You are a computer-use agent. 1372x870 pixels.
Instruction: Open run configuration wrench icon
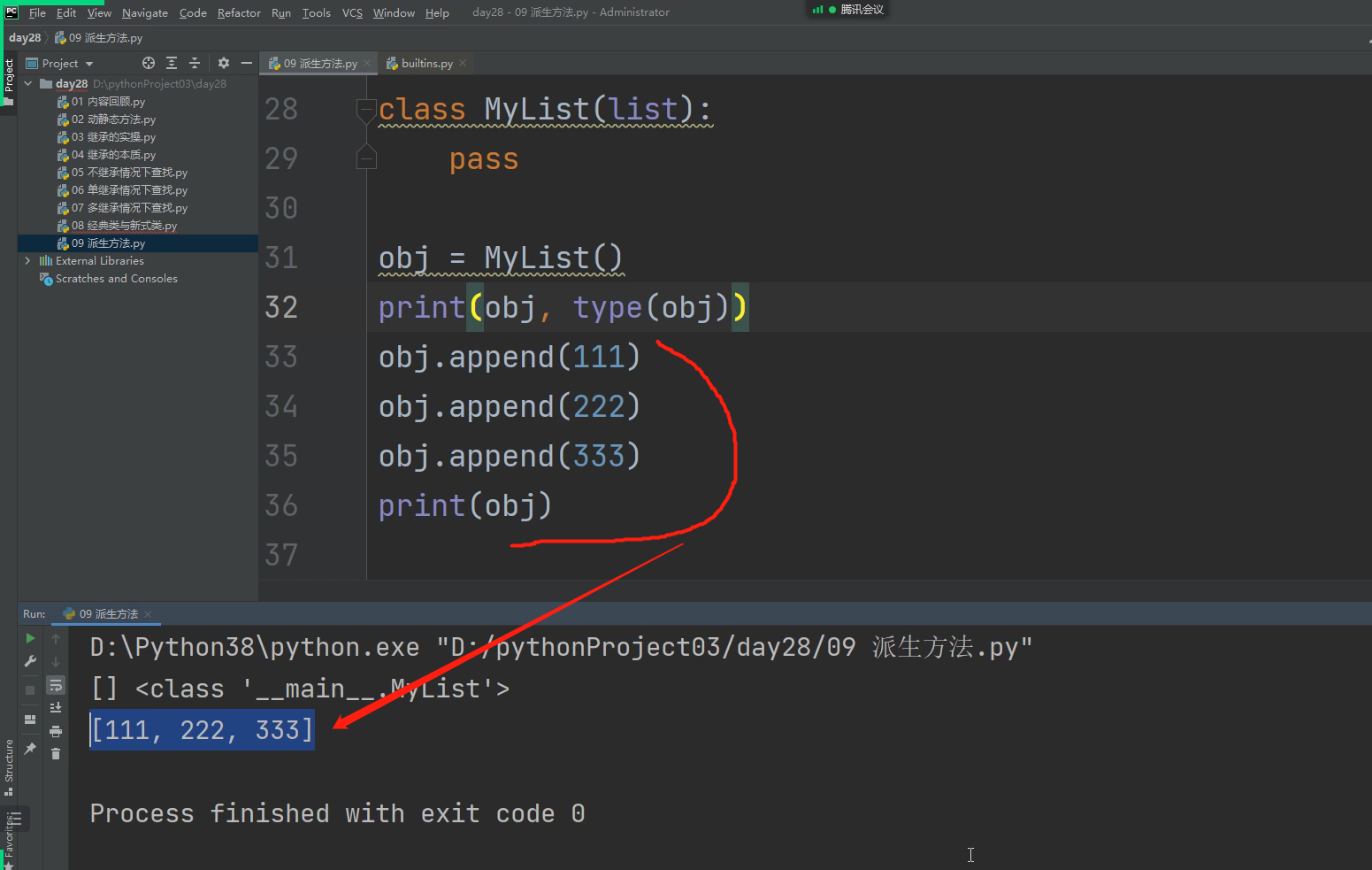click(30, 661)
